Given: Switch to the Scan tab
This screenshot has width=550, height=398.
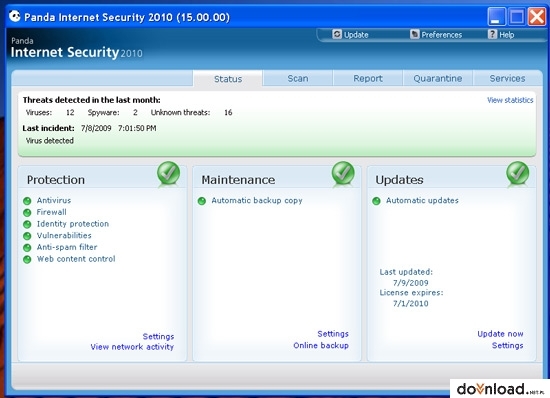Looking at the screenshot, I should [x=298, y=78].
